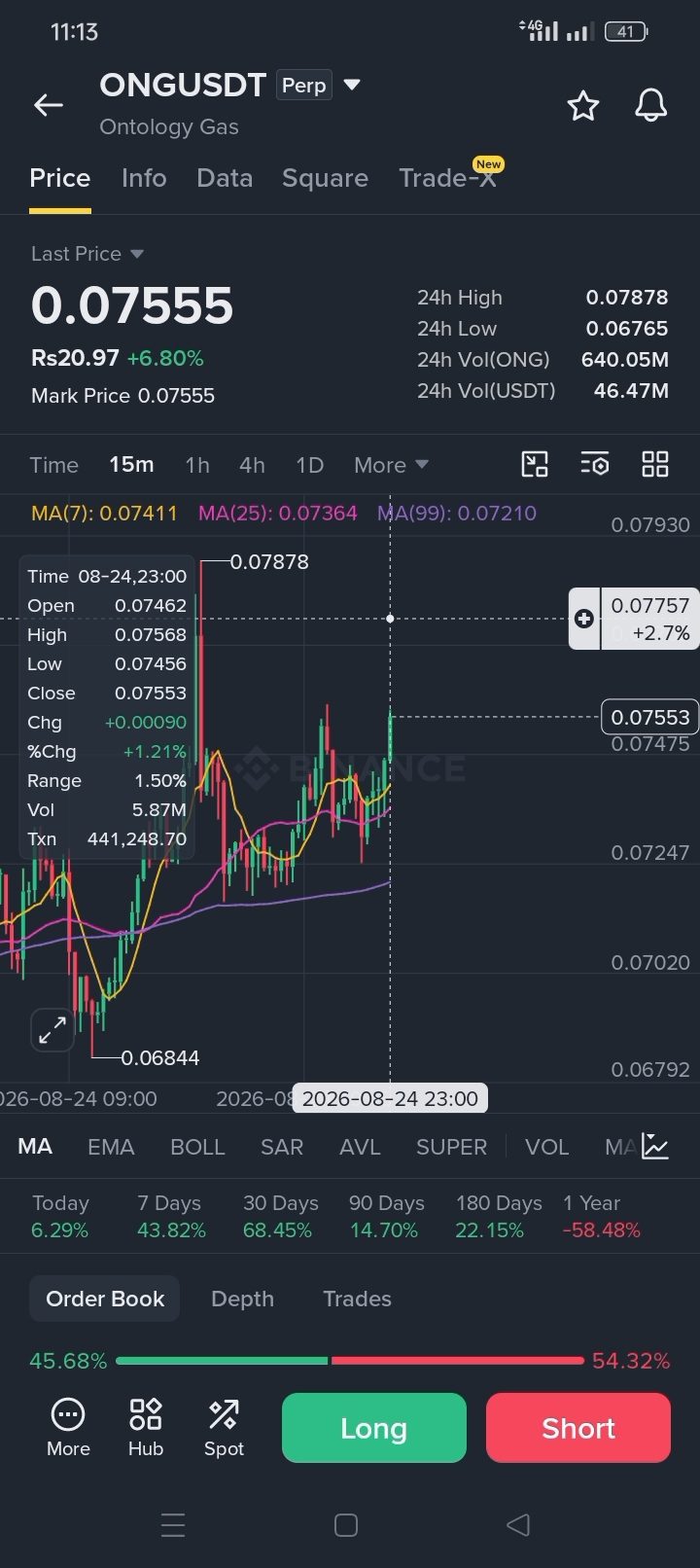Click the crosshair plus price marker
Image resolution: width=700 pixels, height=1568 pixels.
(584, 619)
